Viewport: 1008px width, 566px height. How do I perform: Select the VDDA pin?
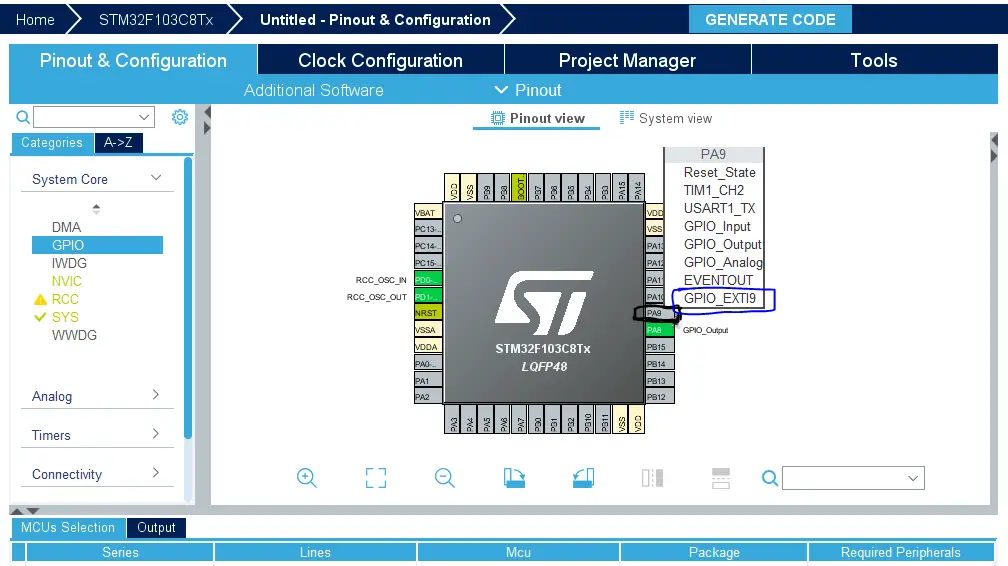pos(428,347)
